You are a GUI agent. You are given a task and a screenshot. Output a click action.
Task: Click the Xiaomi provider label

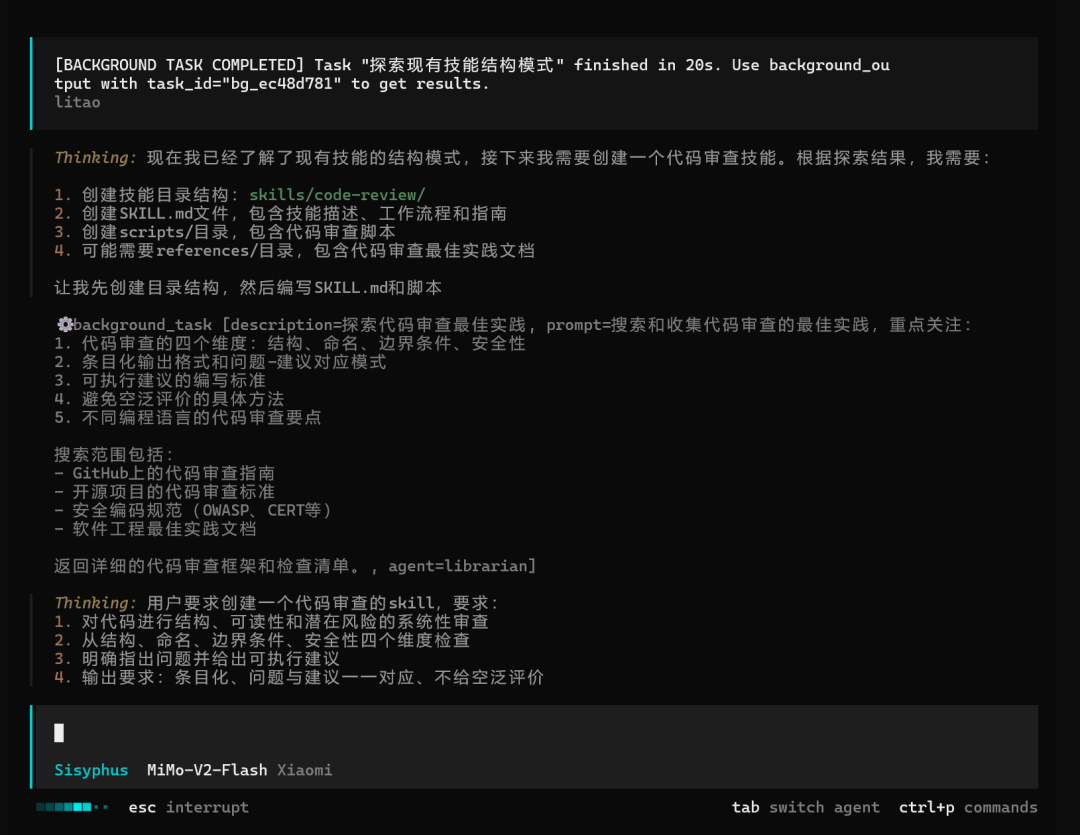point(304,770)
